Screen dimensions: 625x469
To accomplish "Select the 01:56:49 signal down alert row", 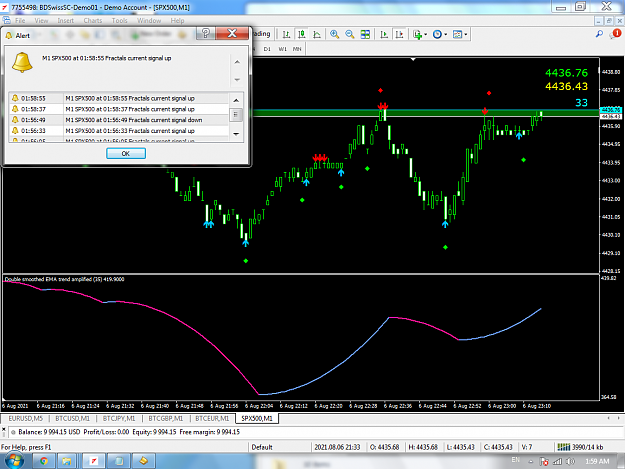I will pyautogui.click(x=119, y=120).
